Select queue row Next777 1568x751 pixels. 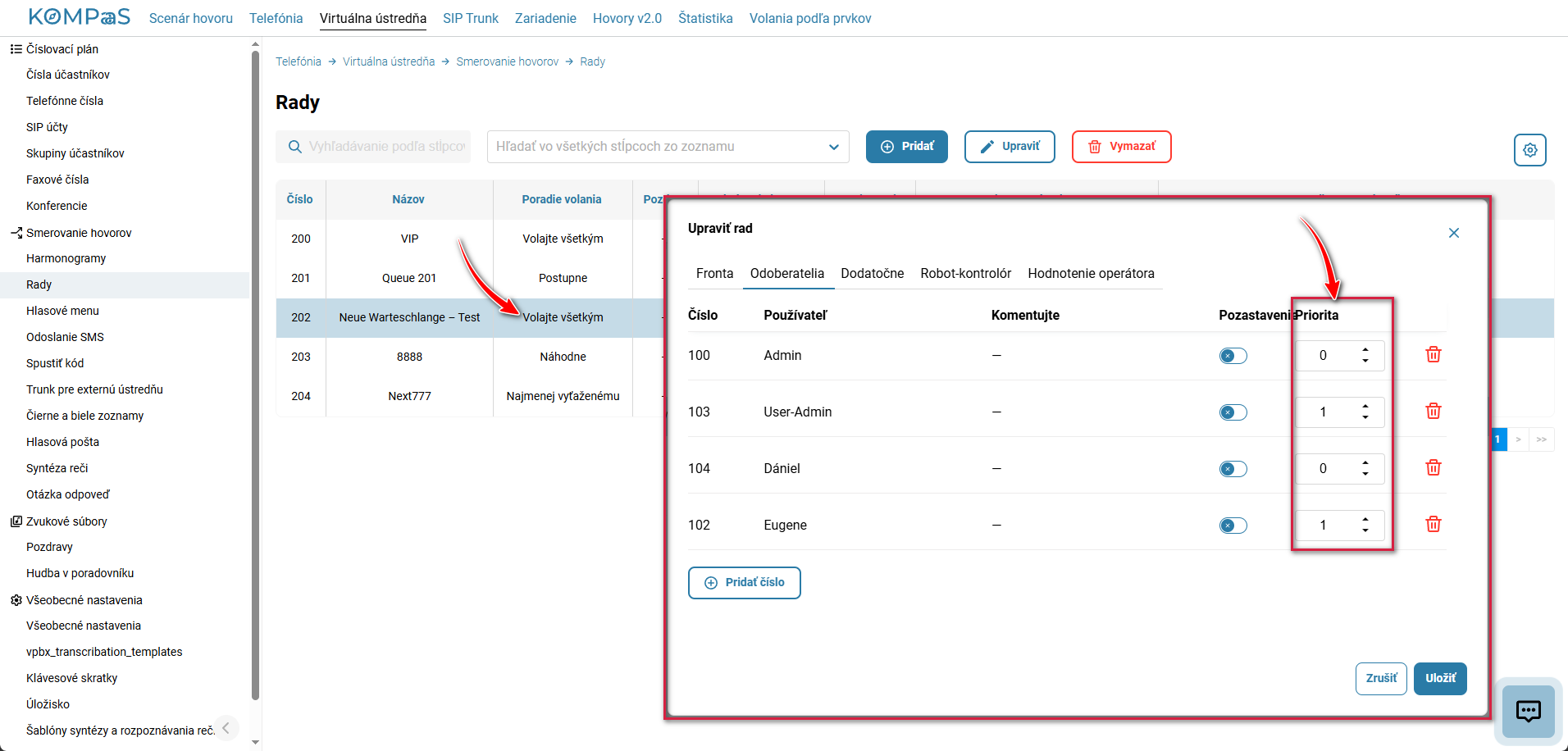[470, 396]
